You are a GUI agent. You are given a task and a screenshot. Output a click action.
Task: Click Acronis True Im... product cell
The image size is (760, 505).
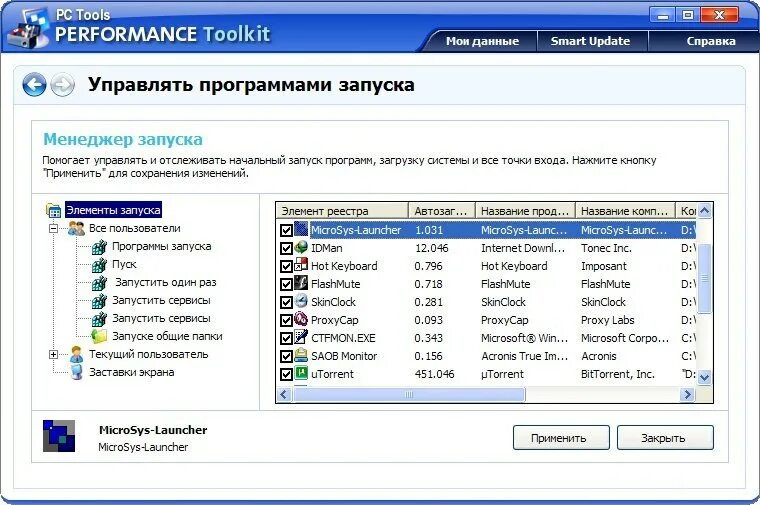(524, 356)
